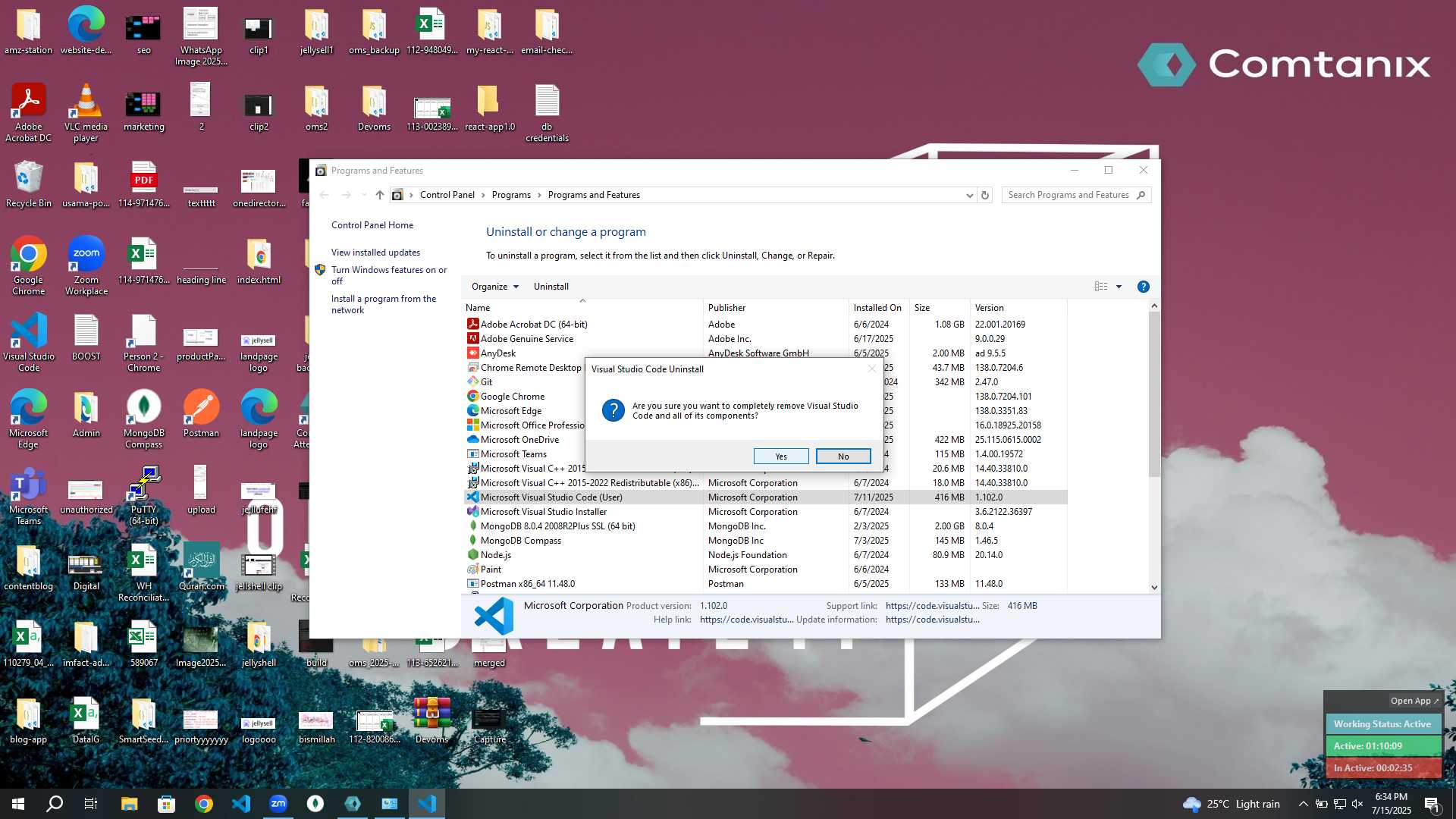Open Zoom from the taskbar
The height and width of the screenshot is (819, 1456).
click(x=278, y=804)
